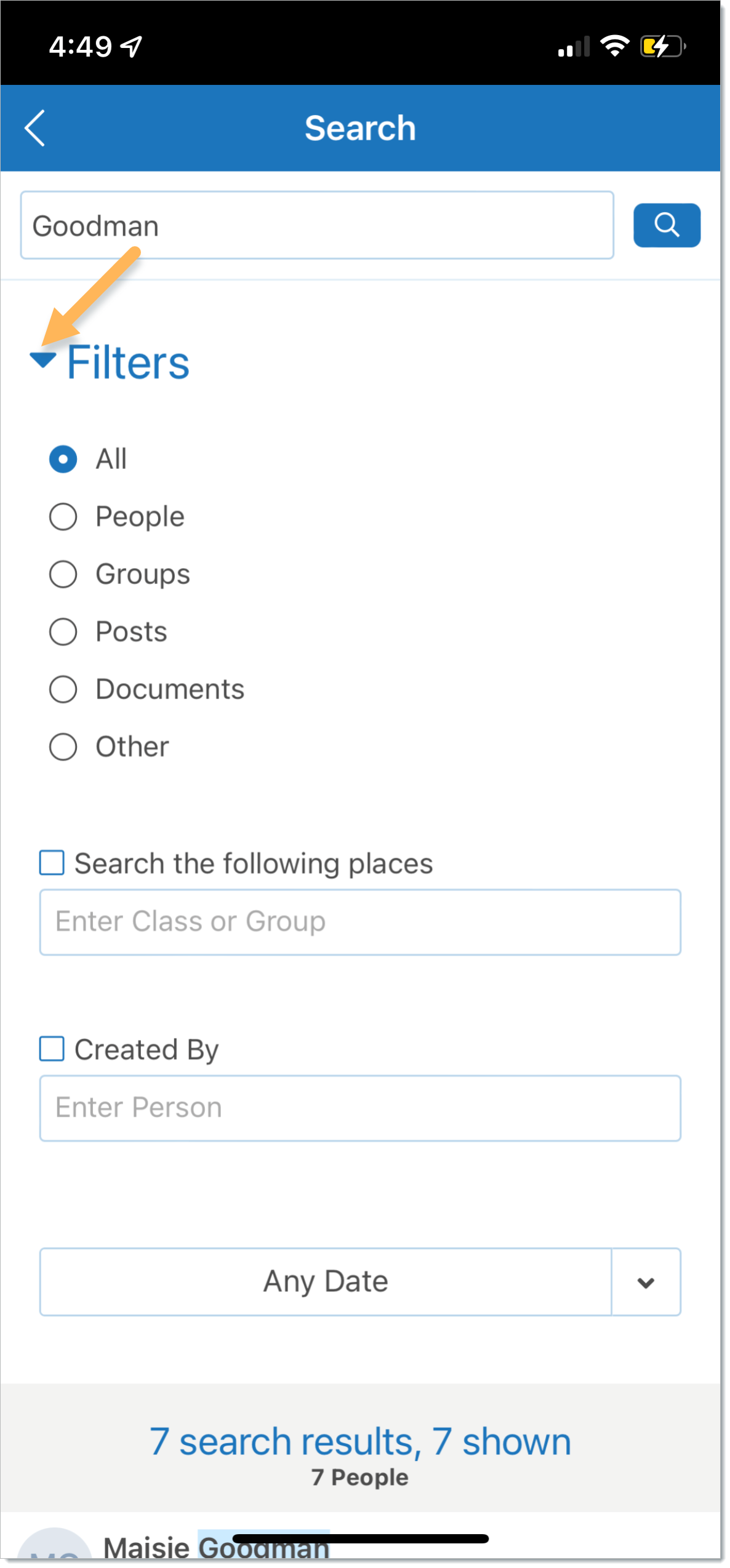The image size is (730, 1568).
Task: Select the Posts filter
Action: (63, 632)
